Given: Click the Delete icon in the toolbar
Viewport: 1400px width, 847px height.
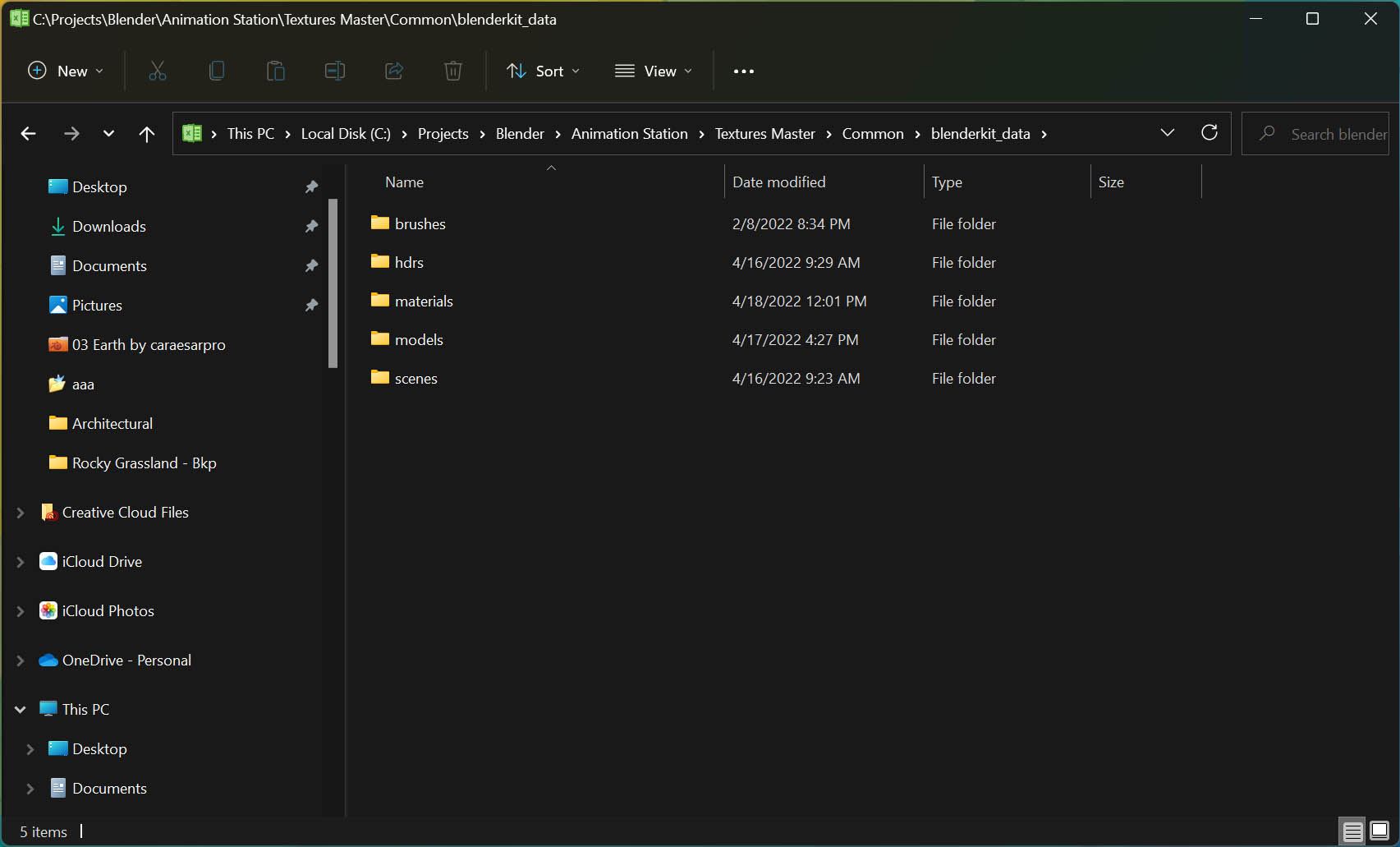Looking at the screenshot, I should (453, 71).
